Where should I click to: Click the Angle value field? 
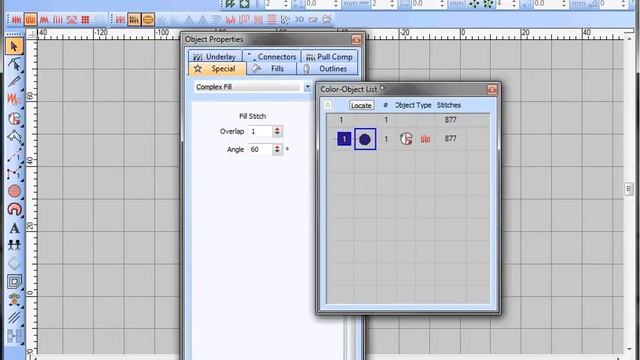pyautogui.click(x=260, y=149)
